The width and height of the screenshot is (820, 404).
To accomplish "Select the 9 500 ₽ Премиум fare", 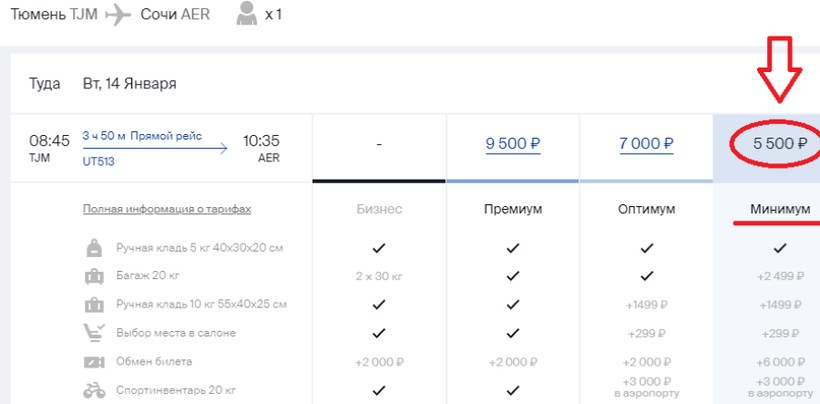I will point(513,143).
